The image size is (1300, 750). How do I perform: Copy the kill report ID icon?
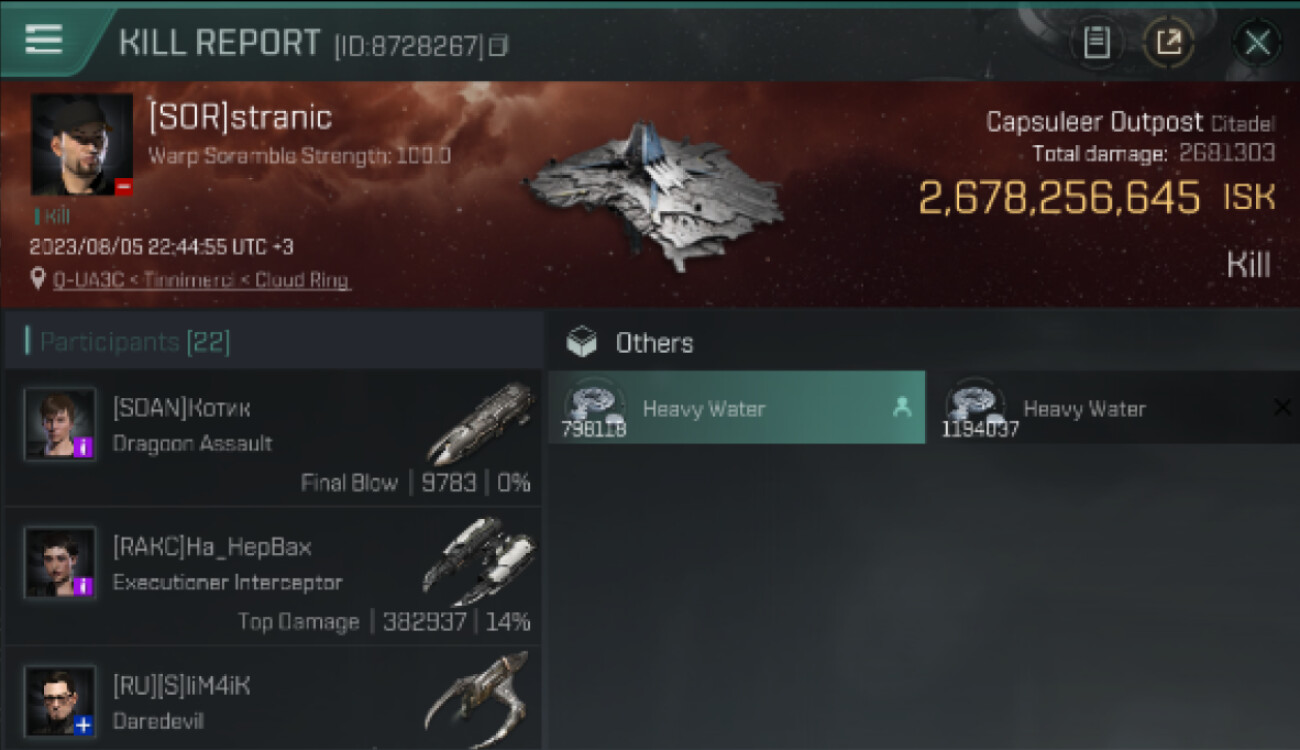pos(498,45)
